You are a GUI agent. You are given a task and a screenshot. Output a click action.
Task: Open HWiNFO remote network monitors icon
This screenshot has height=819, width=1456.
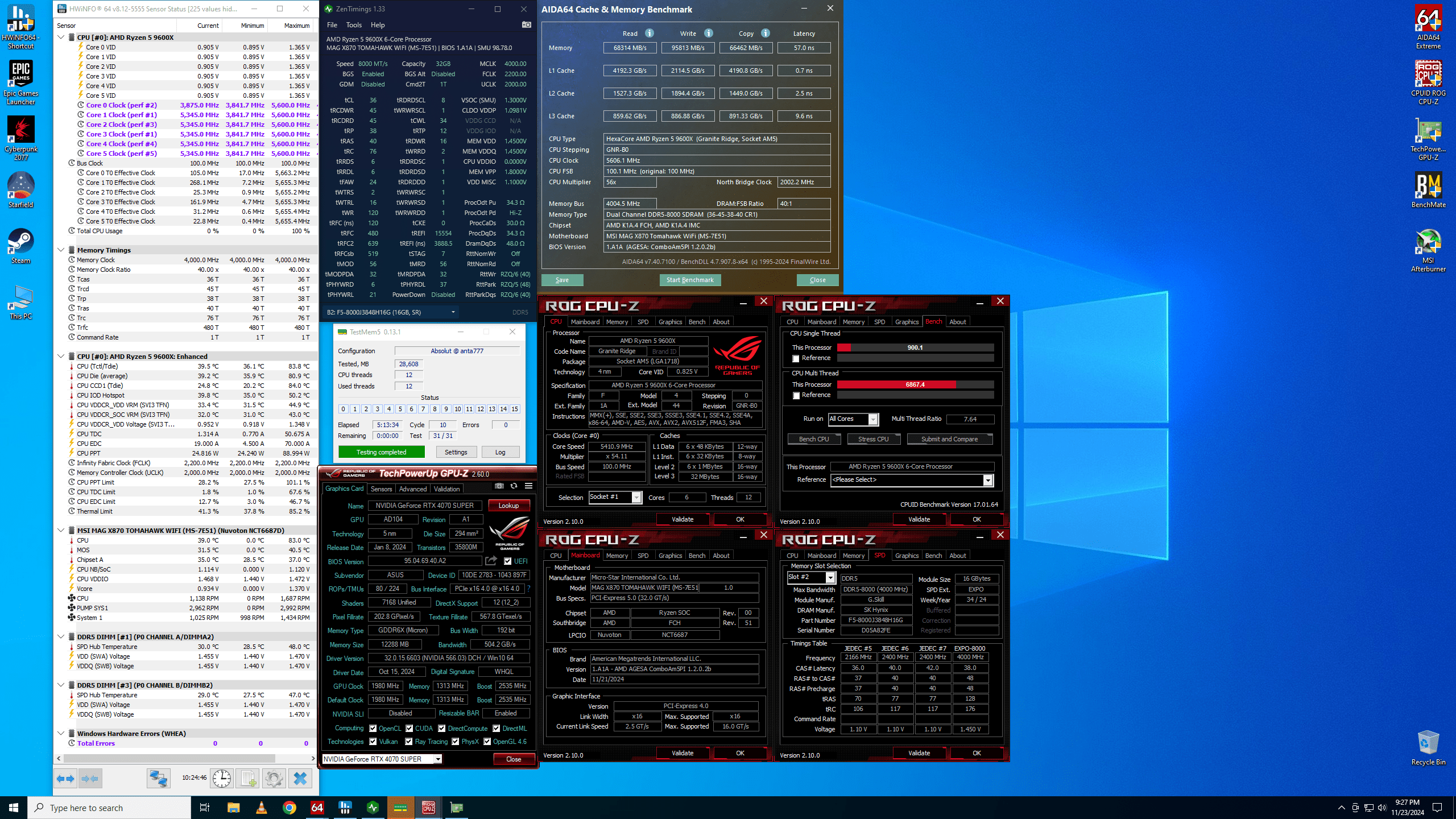(x=158, y=778)
